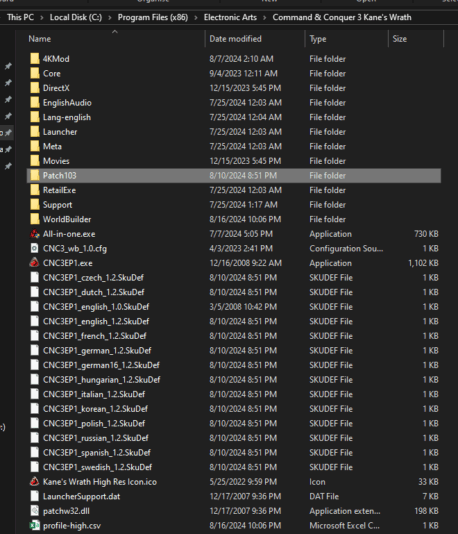The image size is (458, 534).
Task: Click the 33 KB size of the .ico file
Action: 428,482
